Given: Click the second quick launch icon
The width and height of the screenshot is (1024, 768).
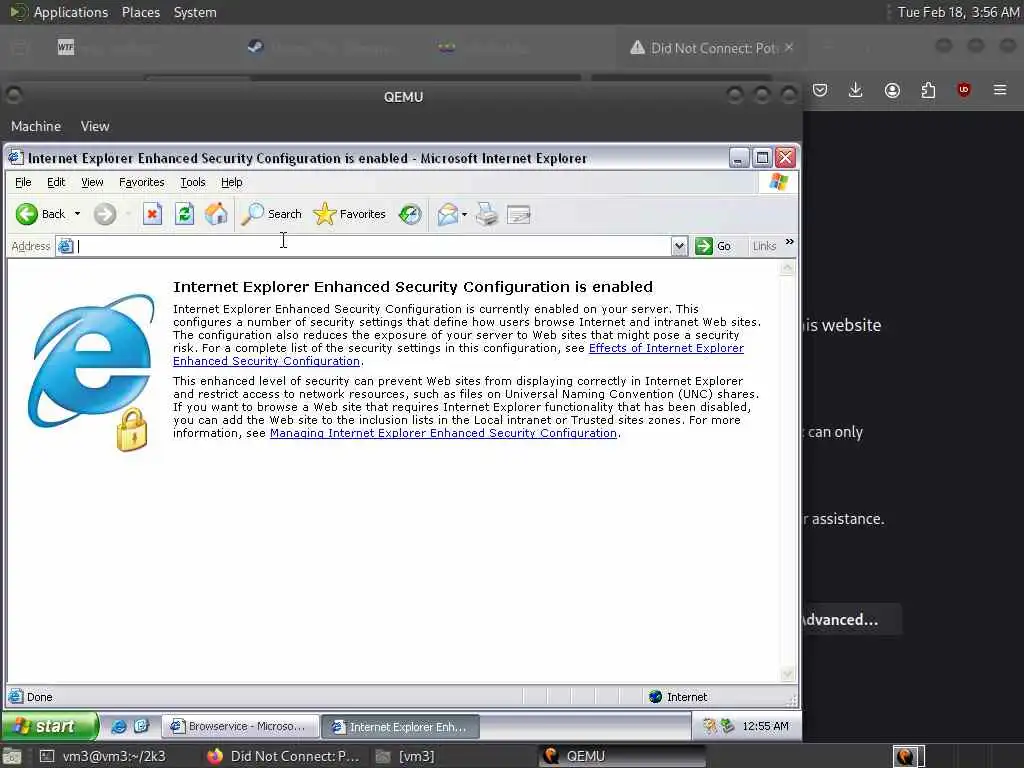Looking at the screenshot, I should pos(141,726).
